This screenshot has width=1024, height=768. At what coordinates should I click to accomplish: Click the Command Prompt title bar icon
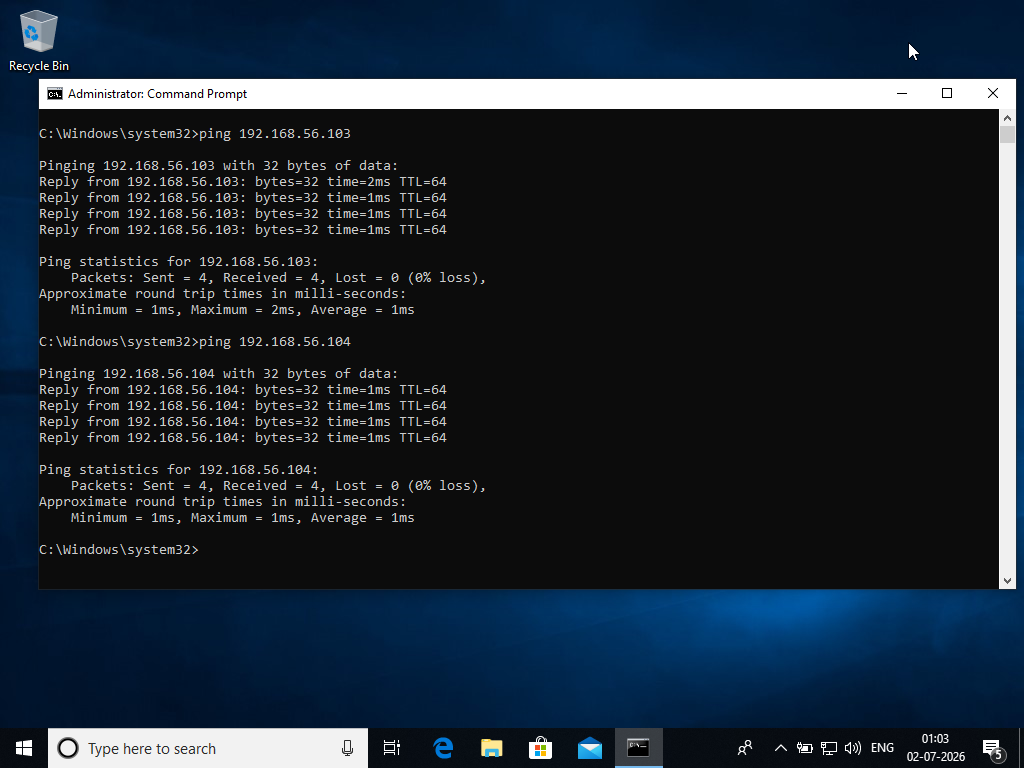point(55,94)
